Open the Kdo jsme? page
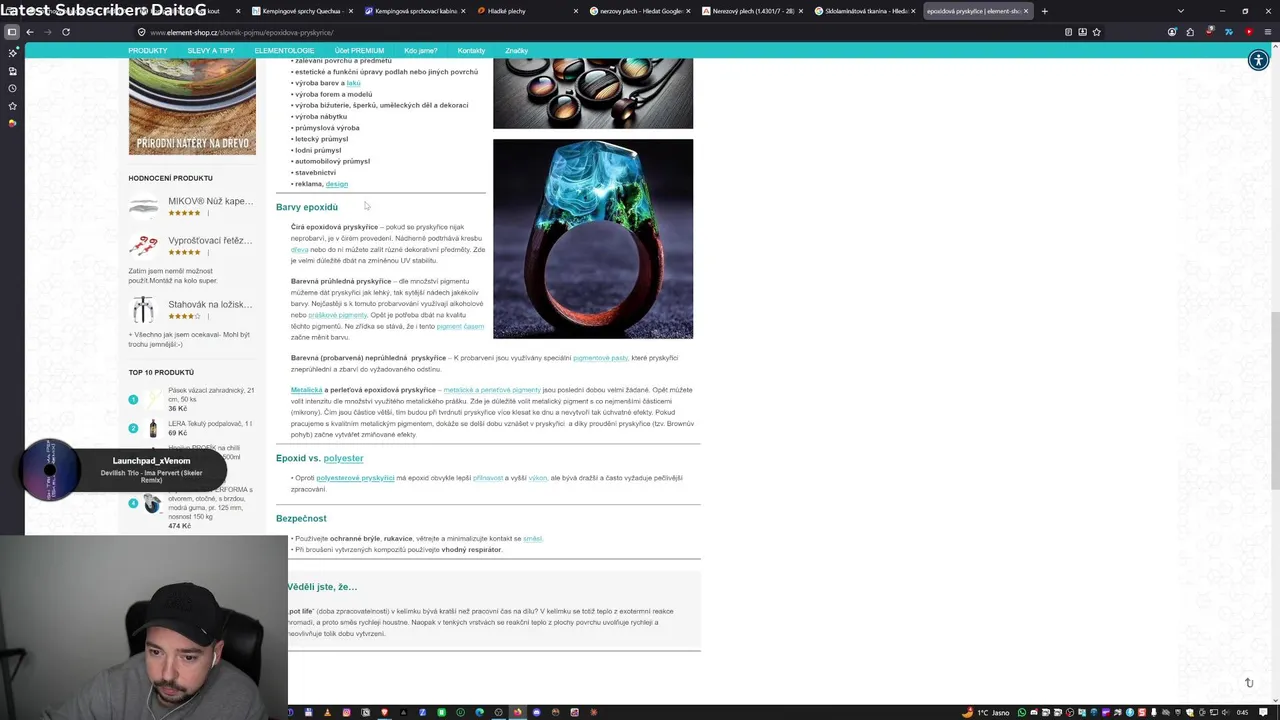The image size is (1280, 720). point(421,50)
